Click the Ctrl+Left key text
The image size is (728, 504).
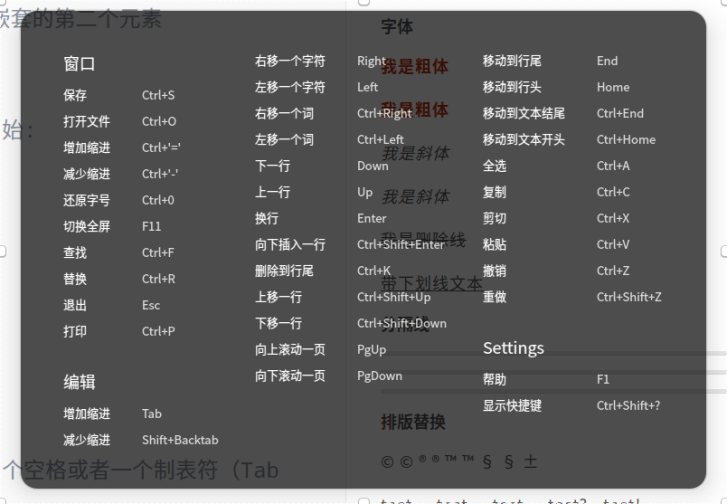click(x=380, y=140)
